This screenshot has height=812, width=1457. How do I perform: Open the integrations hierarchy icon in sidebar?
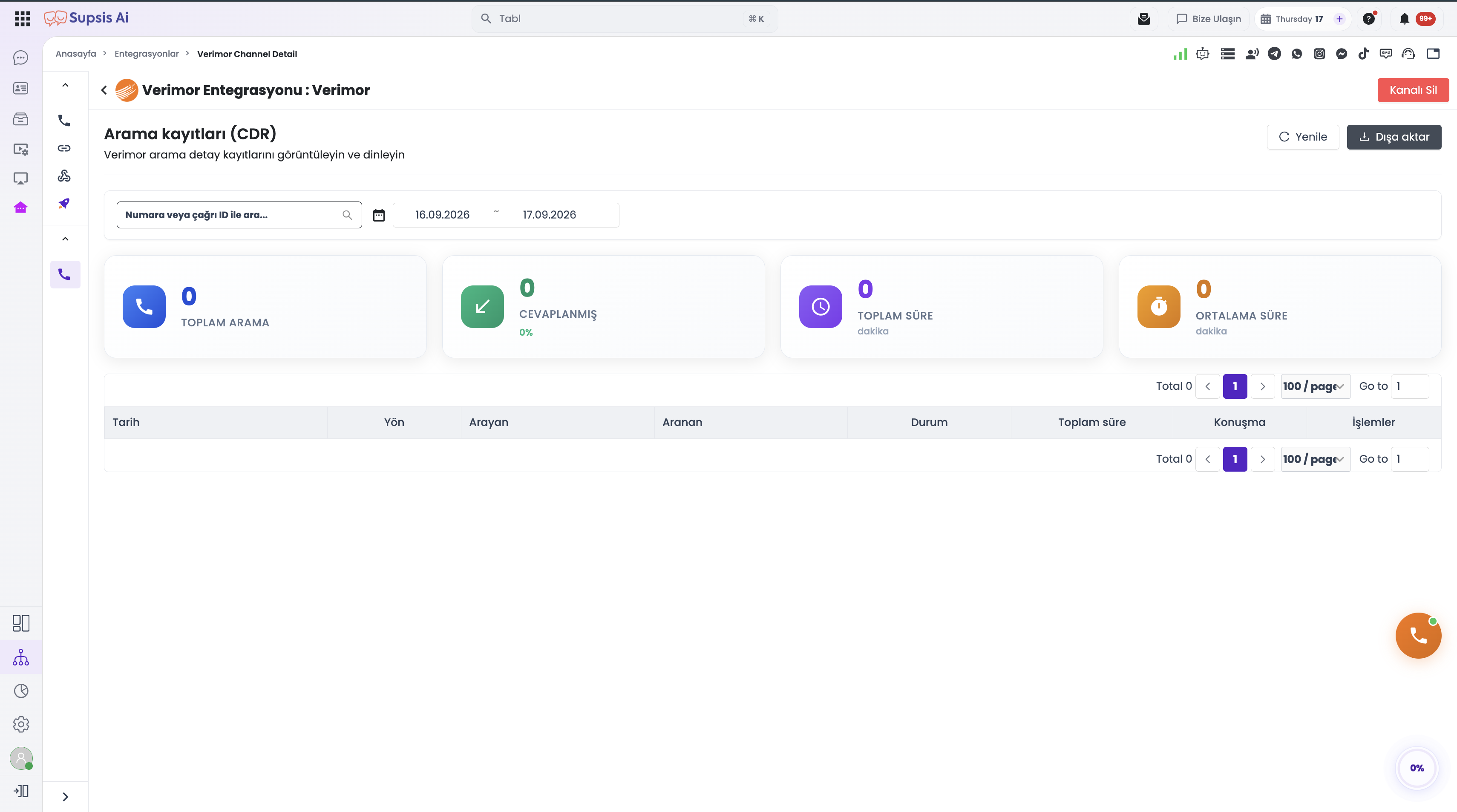[21, 657]
